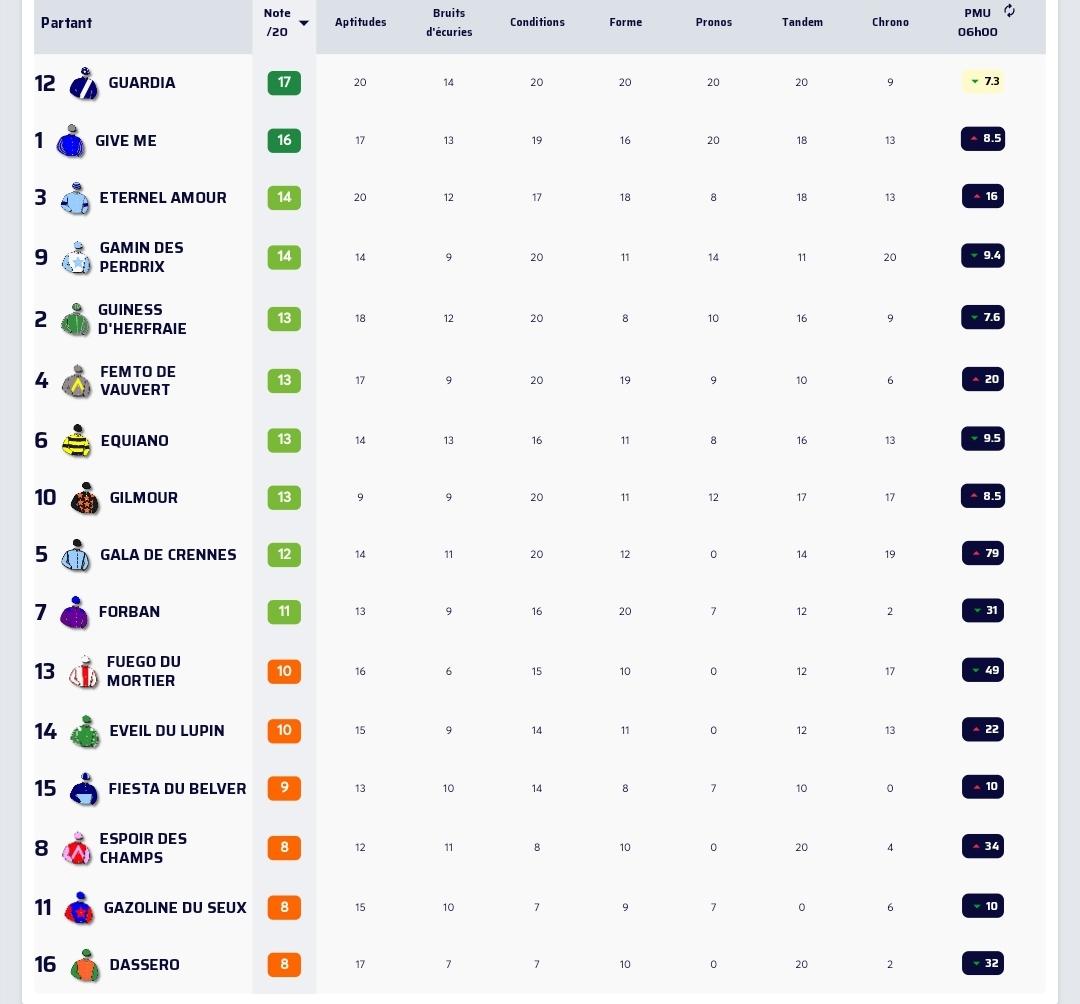Click GAZOLINE DU SEUX's blue red-star silk

click(79, 908)
